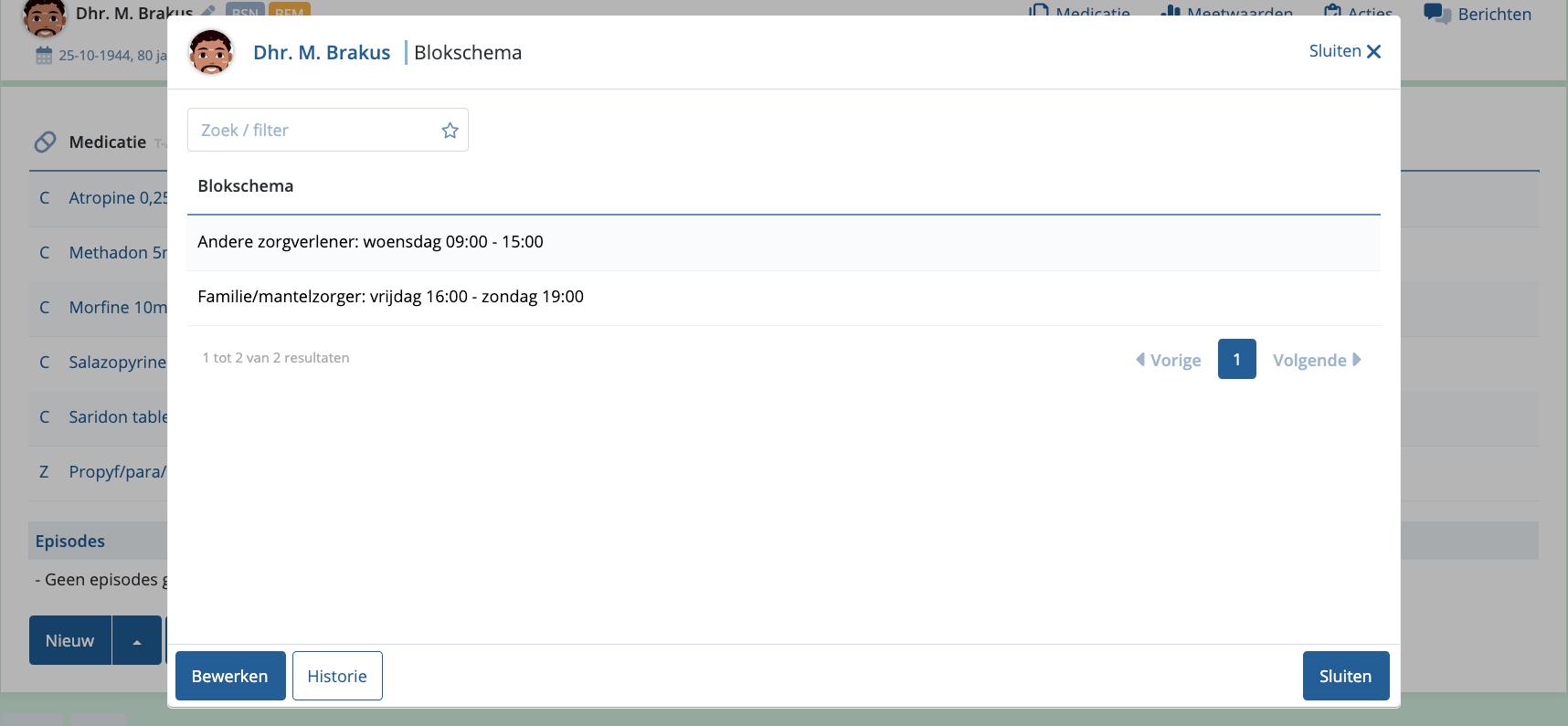This screenshot has height=726, width=1568.
Task: Select page 1 in pagination
Action: tap(1236, 359)
